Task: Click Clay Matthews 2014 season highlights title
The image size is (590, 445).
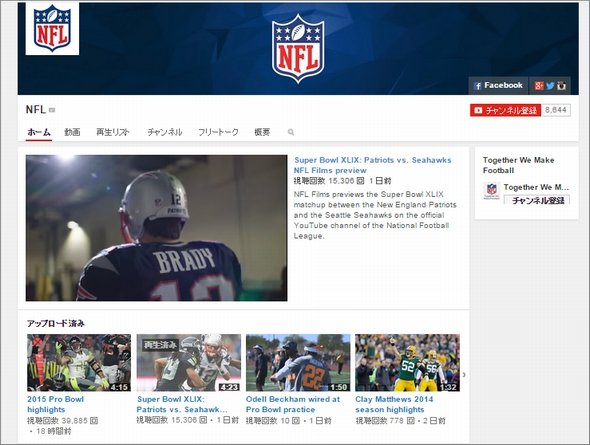Action: (x=394, y=404)
